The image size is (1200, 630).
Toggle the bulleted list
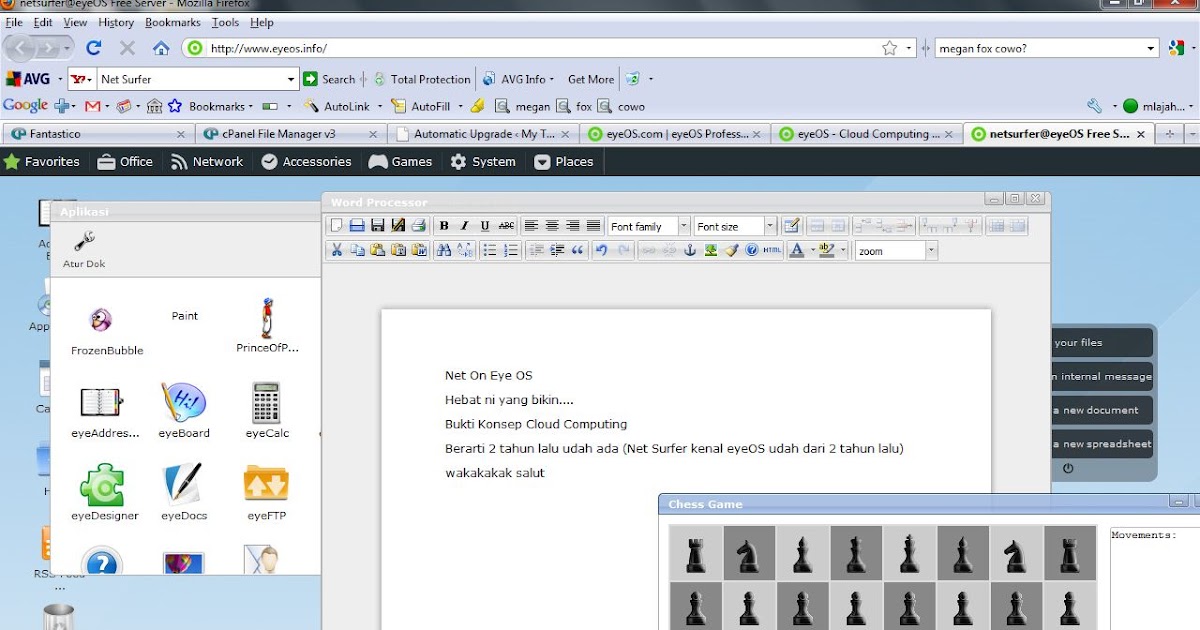[490, 250]
